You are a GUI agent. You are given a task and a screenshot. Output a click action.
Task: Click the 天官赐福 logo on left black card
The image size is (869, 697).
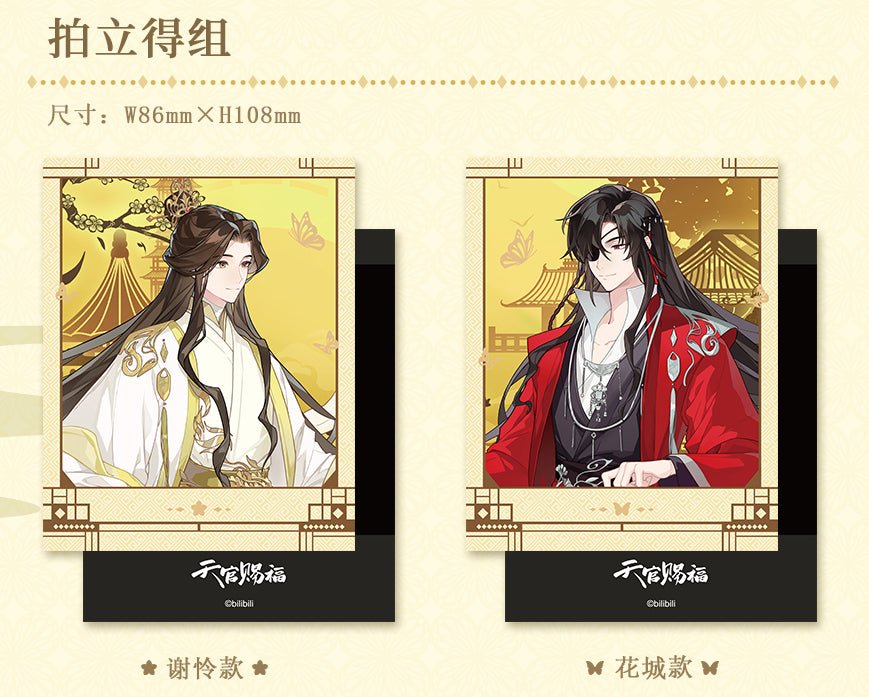pos(239,574)
